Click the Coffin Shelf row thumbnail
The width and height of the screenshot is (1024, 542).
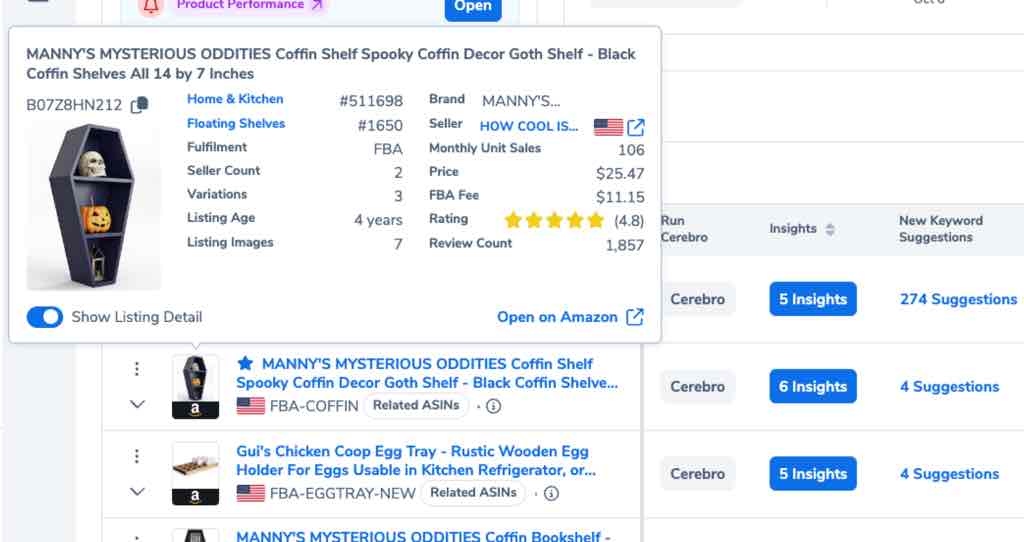tap(195, 387)
